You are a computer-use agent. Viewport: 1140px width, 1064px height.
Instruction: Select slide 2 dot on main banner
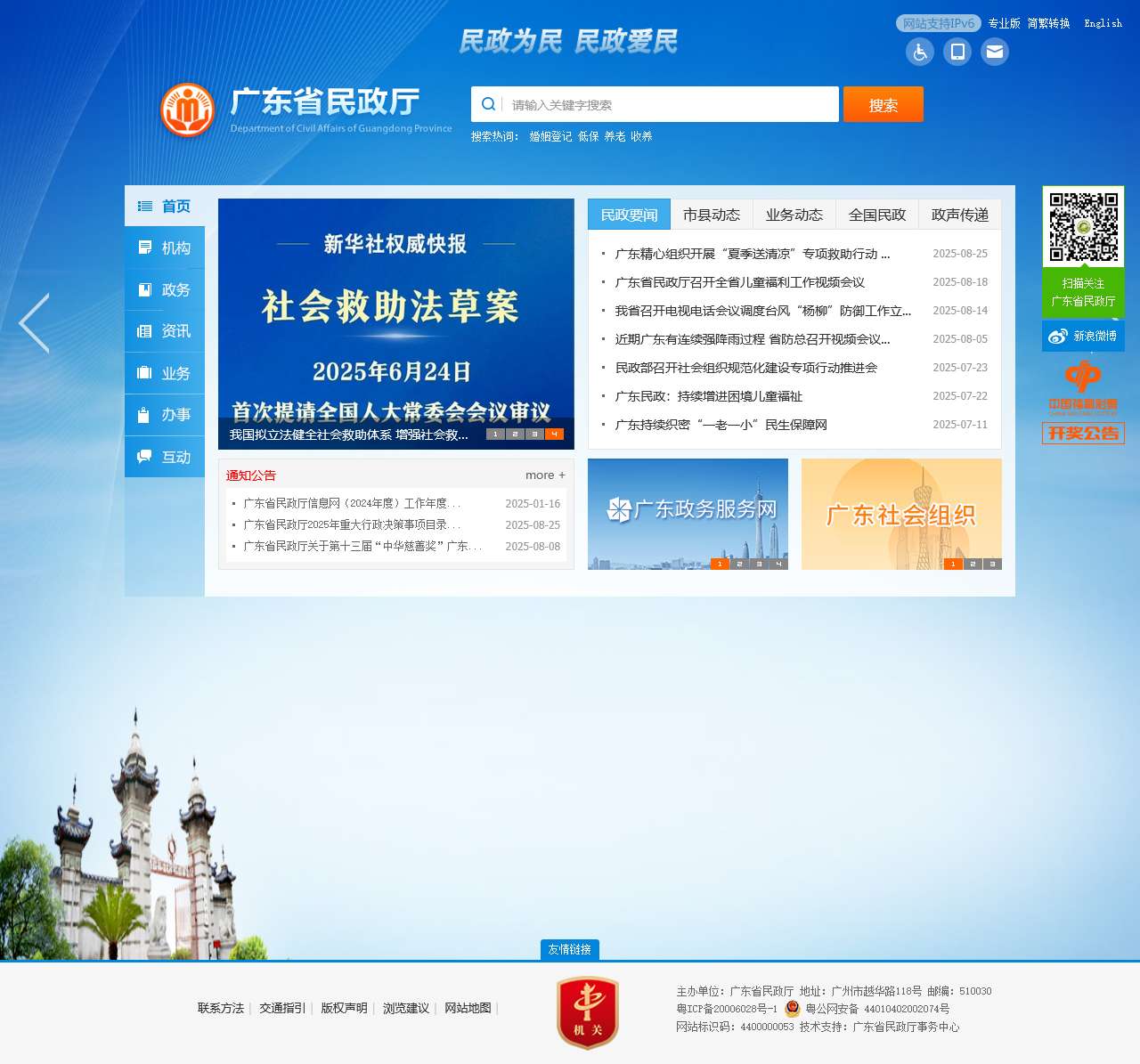coord(516,434)
